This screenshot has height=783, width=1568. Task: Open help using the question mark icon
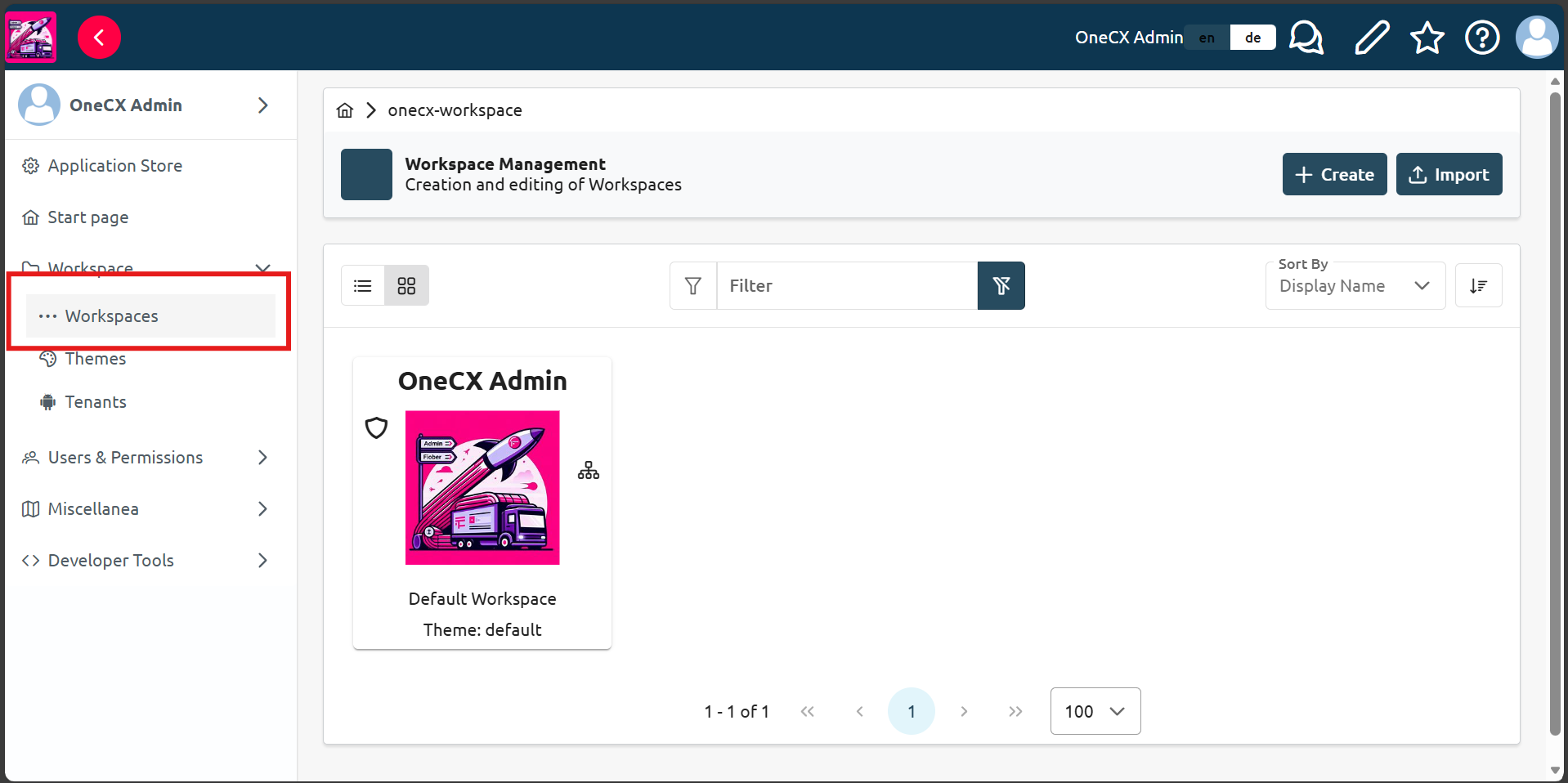[1482, 37]
